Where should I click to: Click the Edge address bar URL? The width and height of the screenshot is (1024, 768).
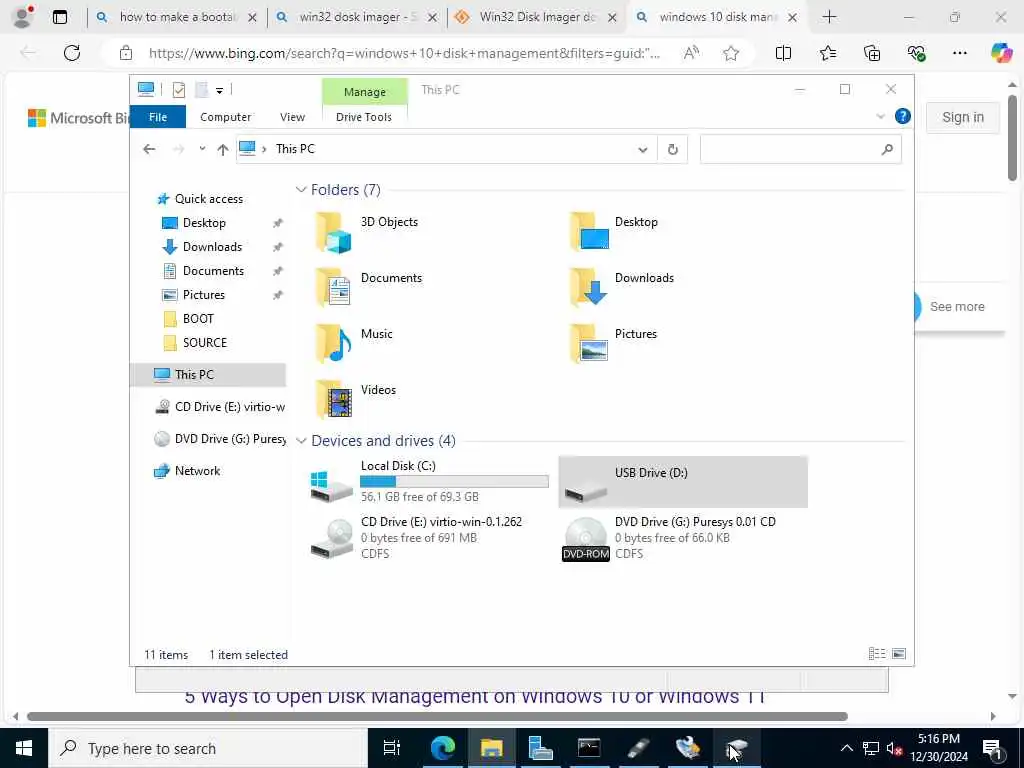click(x=404, y=53)
